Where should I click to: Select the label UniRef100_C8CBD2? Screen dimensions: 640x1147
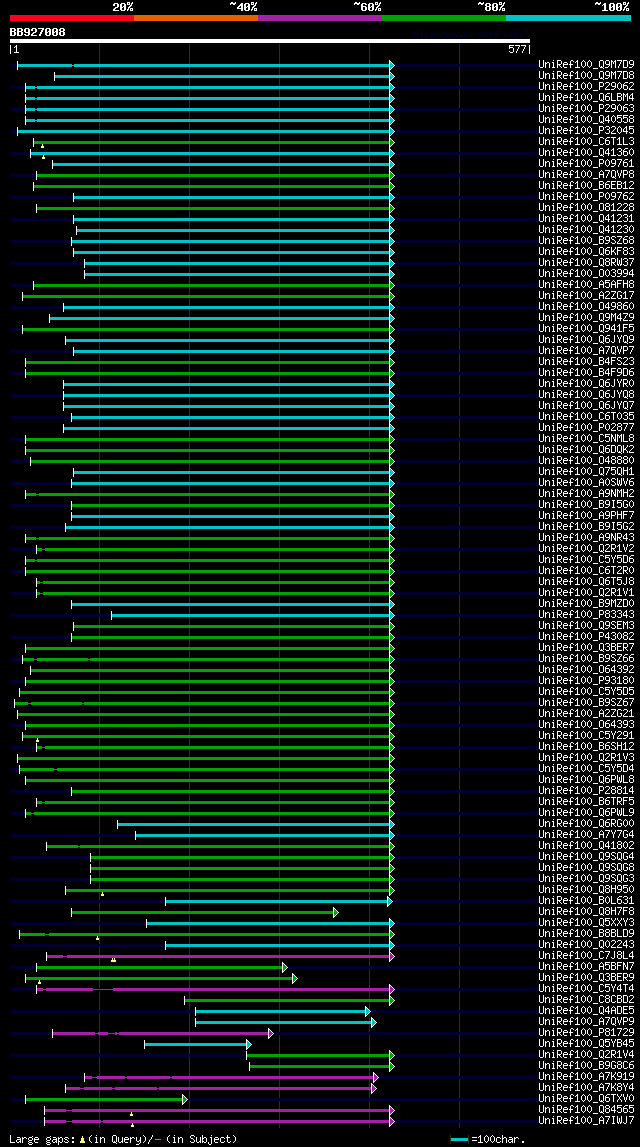coord(586,999)
